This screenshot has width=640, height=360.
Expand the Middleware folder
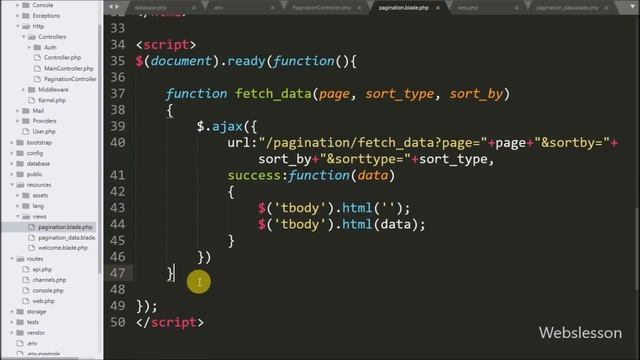point(23,89)
